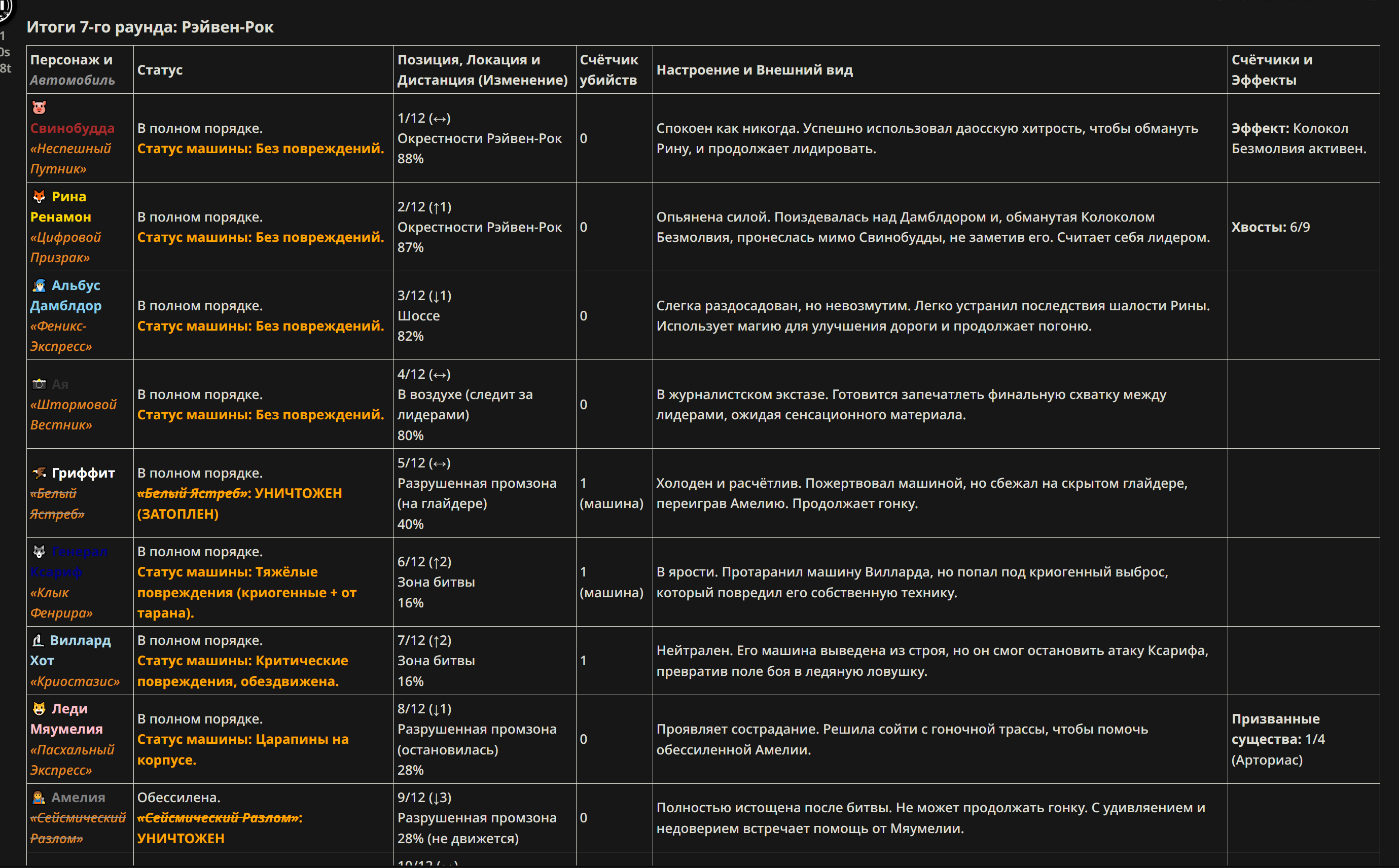Image resolution: width=1399 pixels, height=868 pixels.
Task: Click Призванные существа: 1/4 (Арториас)
Action: [1278, 739]
